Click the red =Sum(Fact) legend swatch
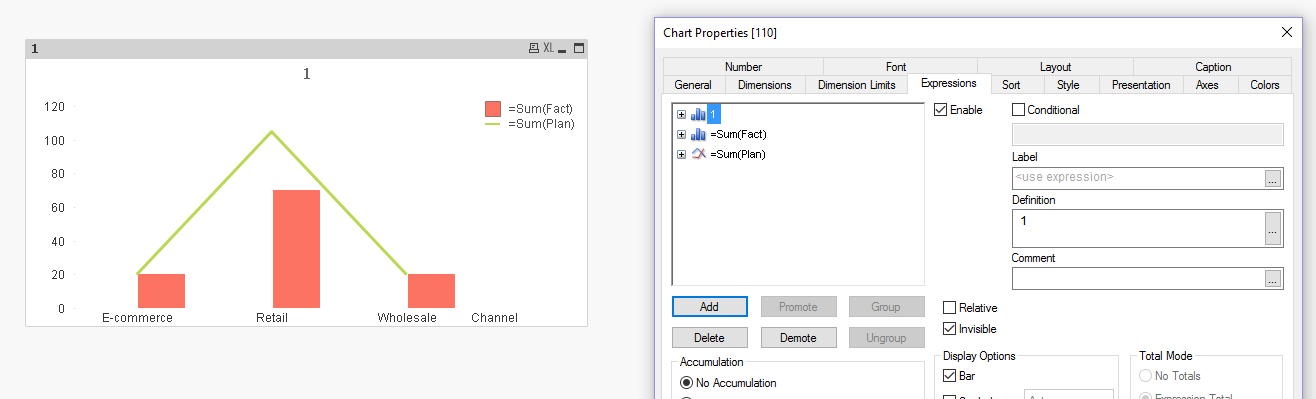1316x399 pixels. click(493, 109)
